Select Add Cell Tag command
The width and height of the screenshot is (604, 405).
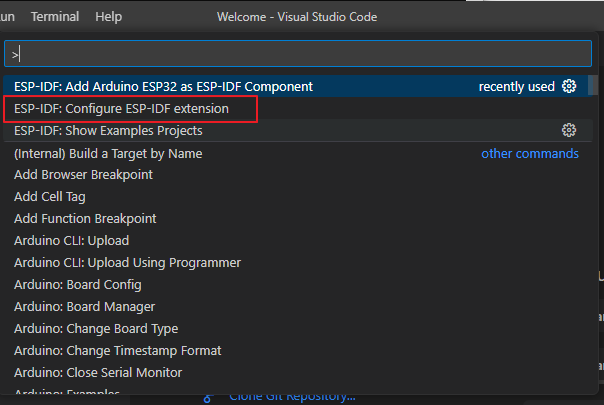tap(296, 197)
